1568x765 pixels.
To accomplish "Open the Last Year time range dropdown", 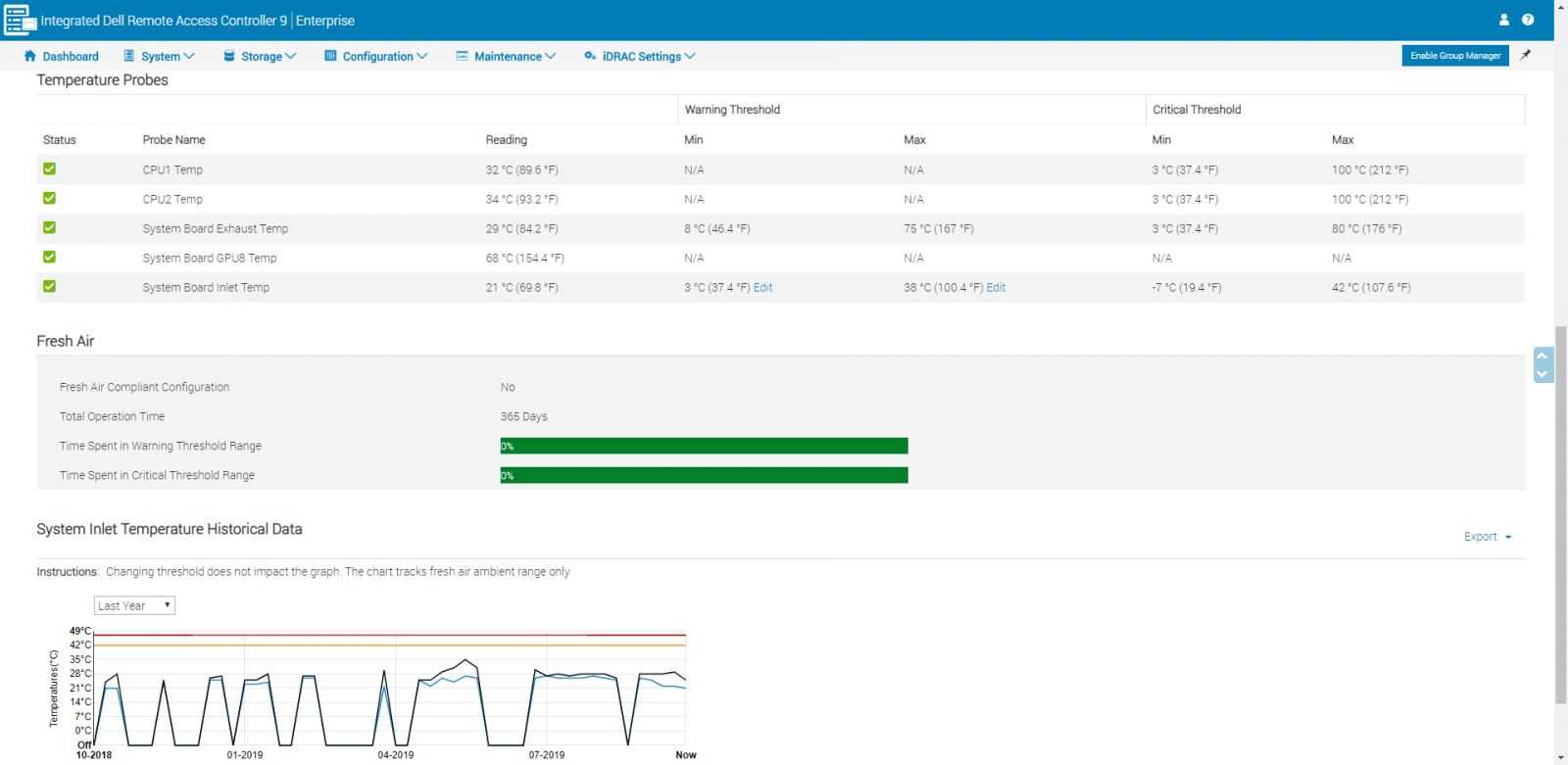I will (134, 605).
